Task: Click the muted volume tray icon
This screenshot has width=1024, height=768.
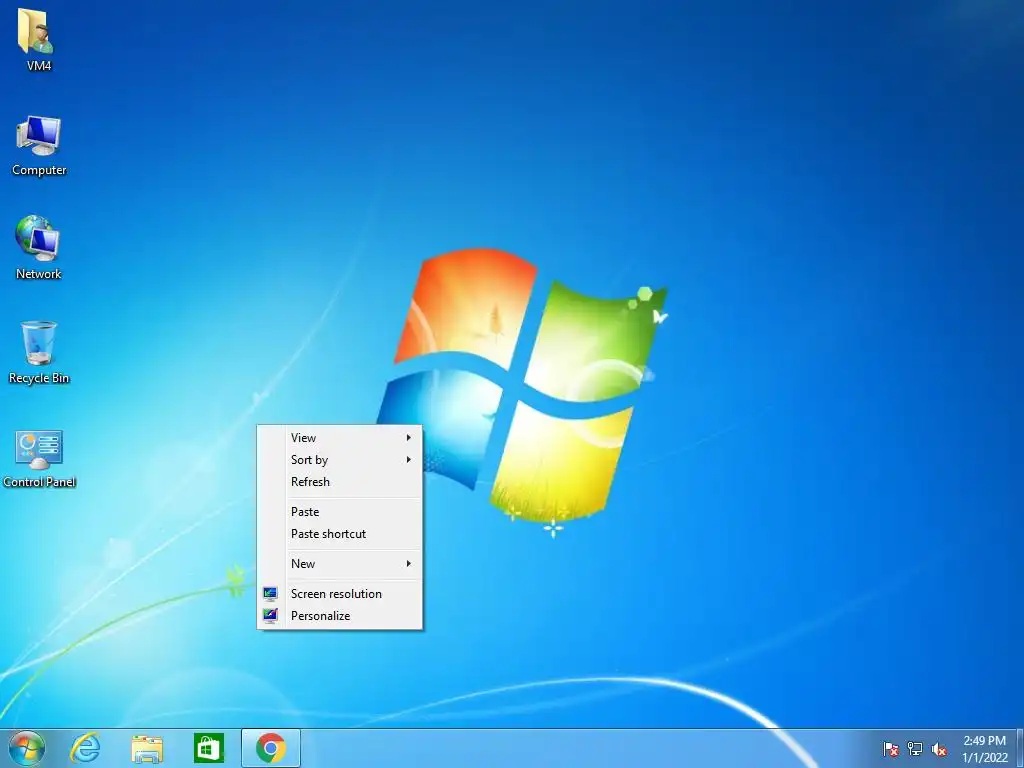Action: [x=939, y=749]
